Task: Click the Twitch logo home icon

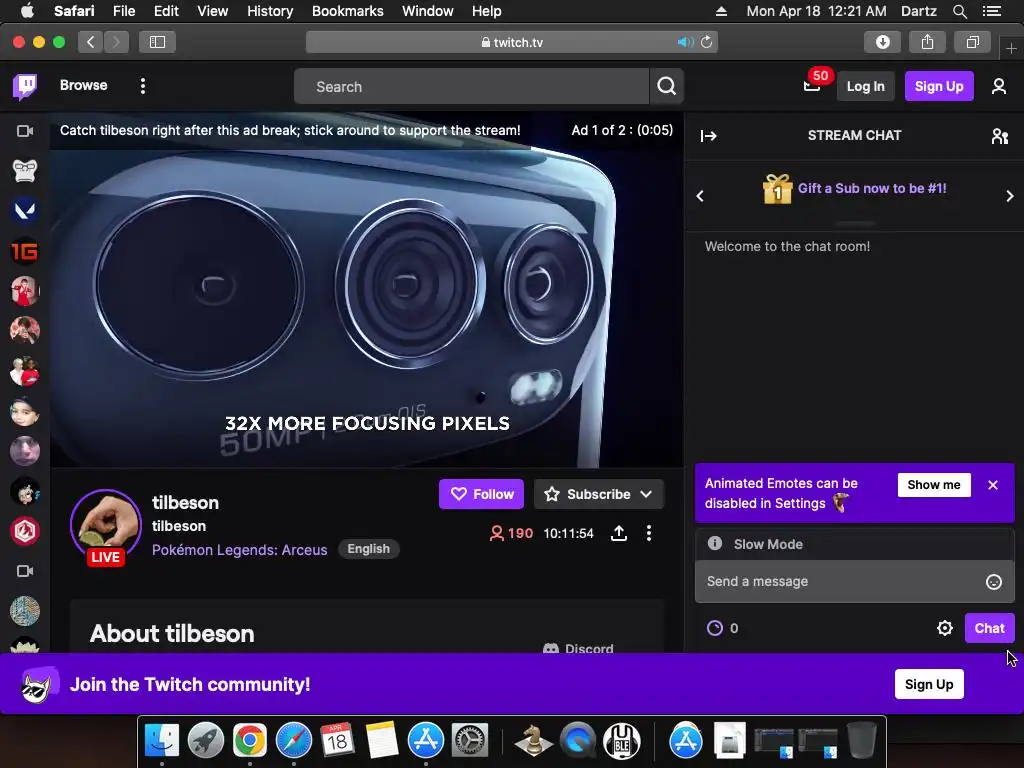Action: point(25,86)
